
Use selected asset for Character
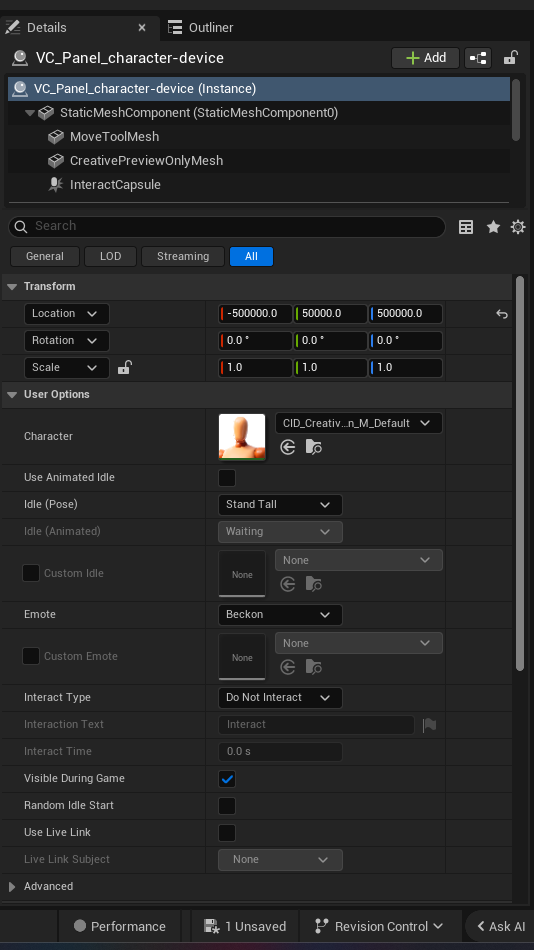pyautogui.click(x=288, y=447)
